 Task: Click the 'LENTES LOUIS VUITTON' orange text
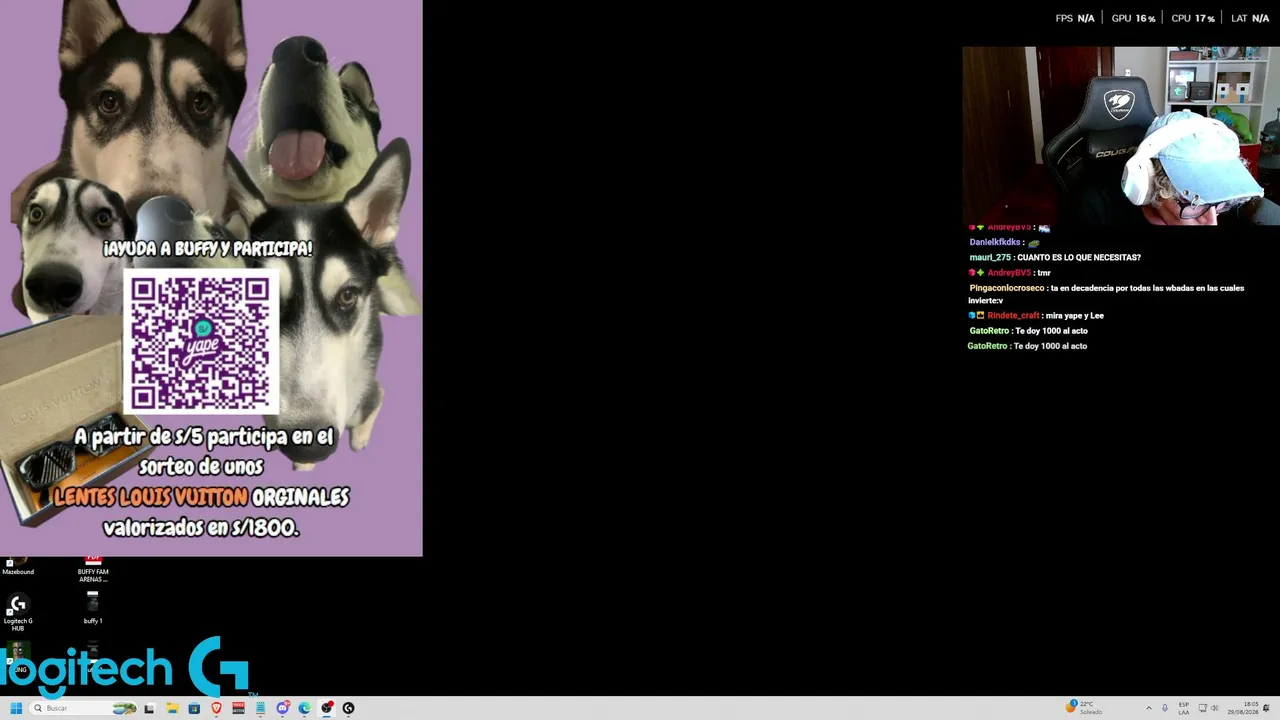(x=151, y=497)
